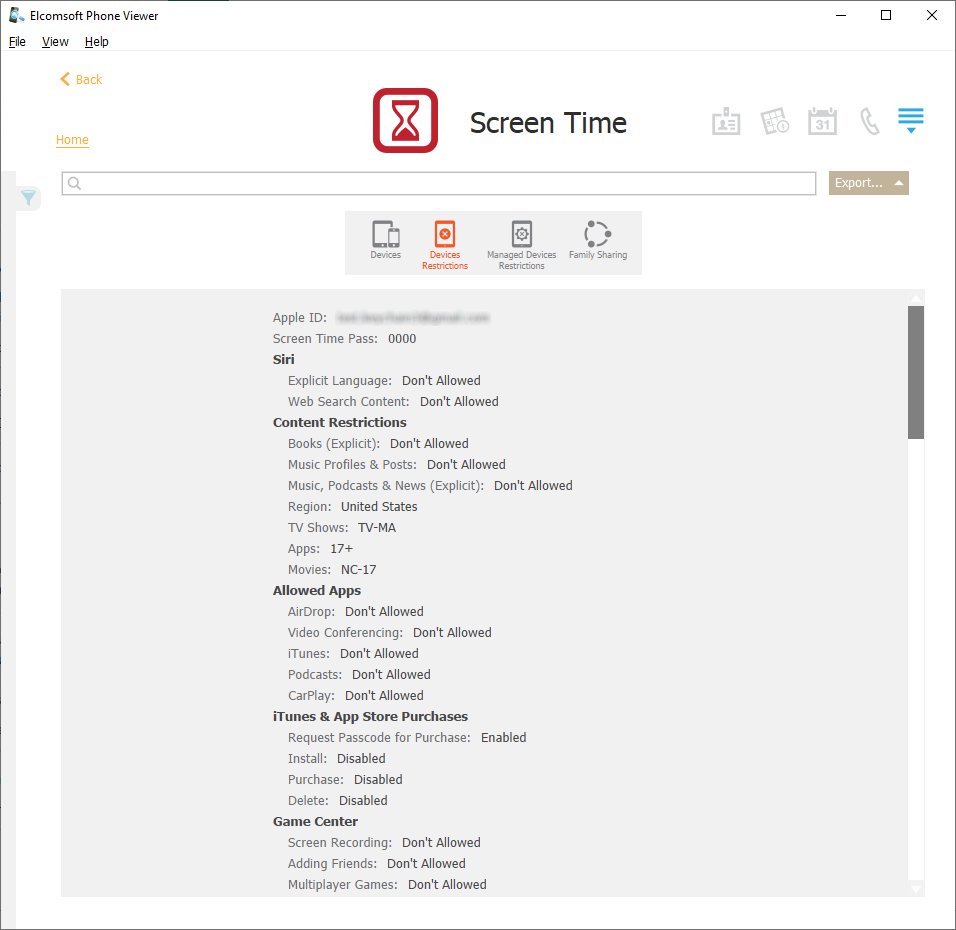Open the Help menu
Viewport: 956px width, 930px height.
pos(97,42)
